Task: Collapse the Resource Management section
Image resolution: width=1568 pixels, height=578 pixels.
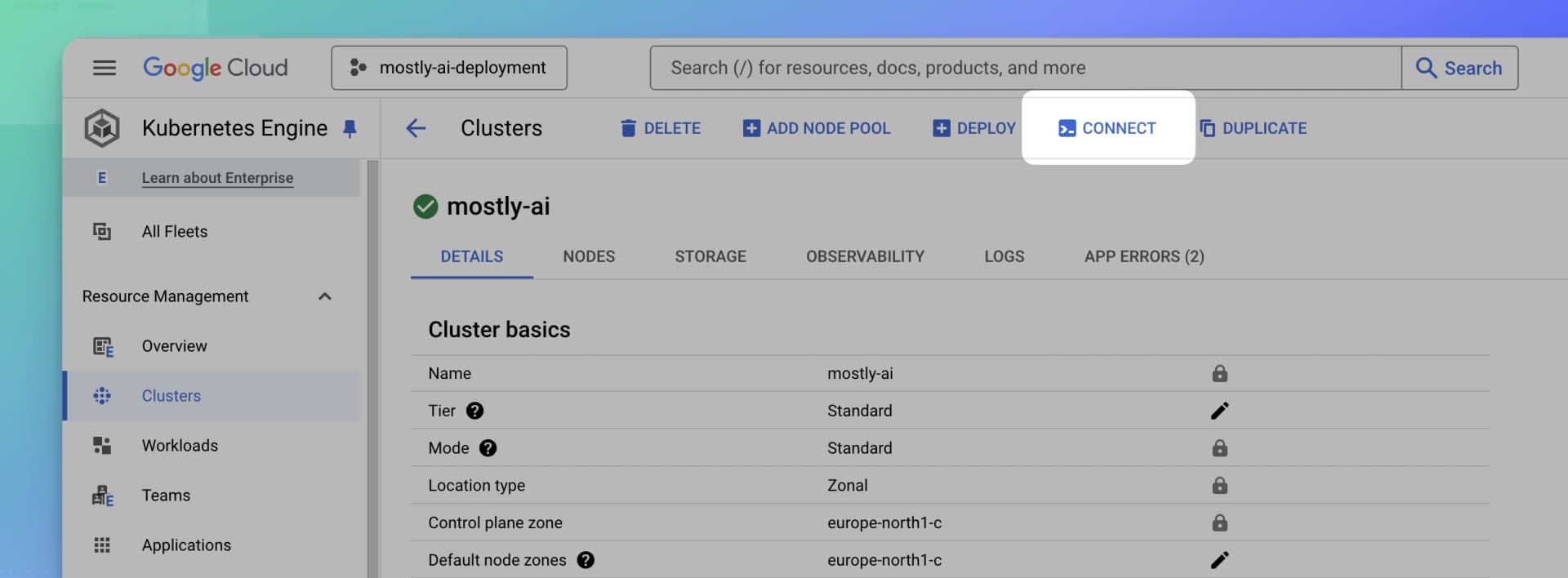Action: 325,296
